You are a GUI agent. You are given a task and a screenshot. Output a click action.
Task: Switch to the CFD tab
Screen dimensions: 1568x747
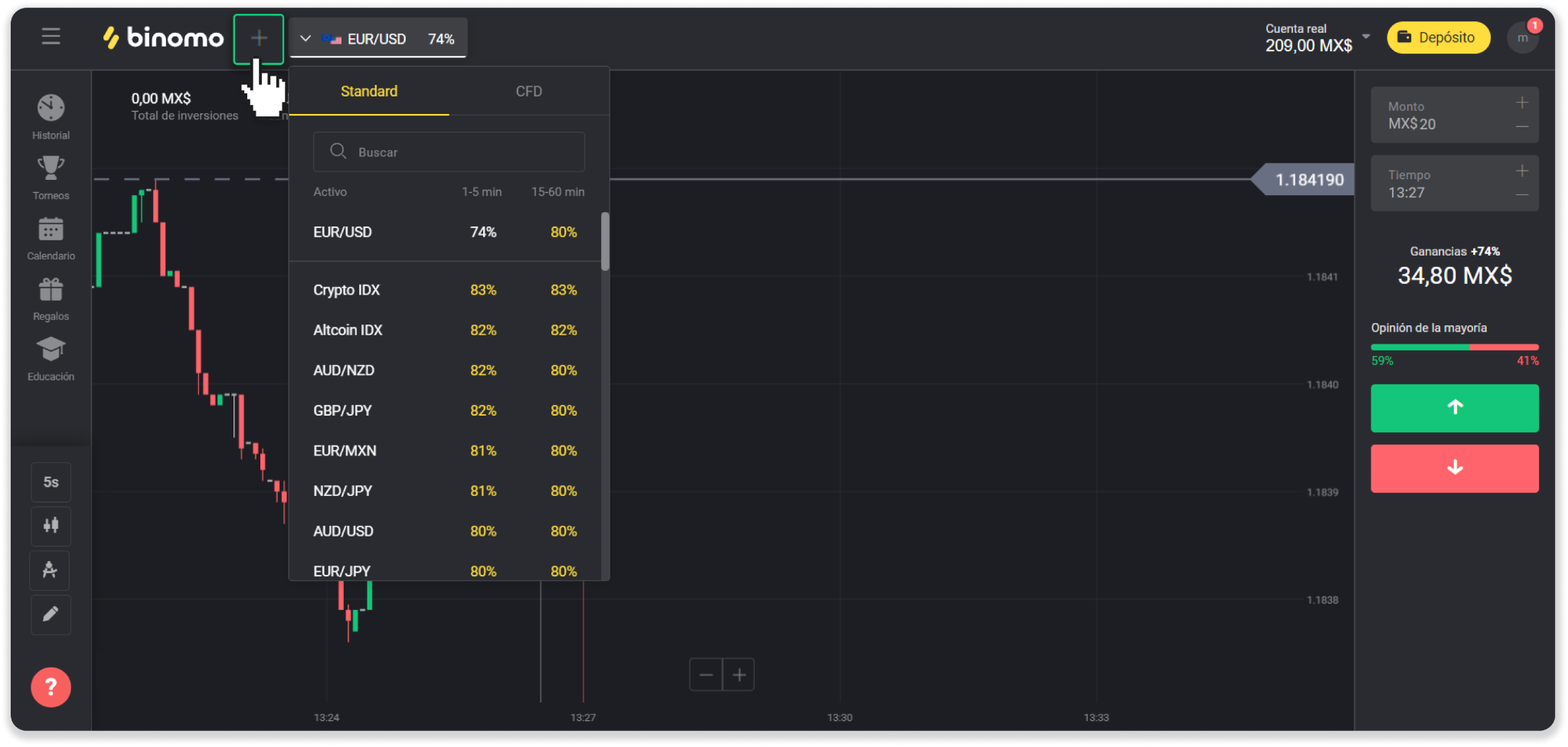pyautogui.click(x=528, y=92)
